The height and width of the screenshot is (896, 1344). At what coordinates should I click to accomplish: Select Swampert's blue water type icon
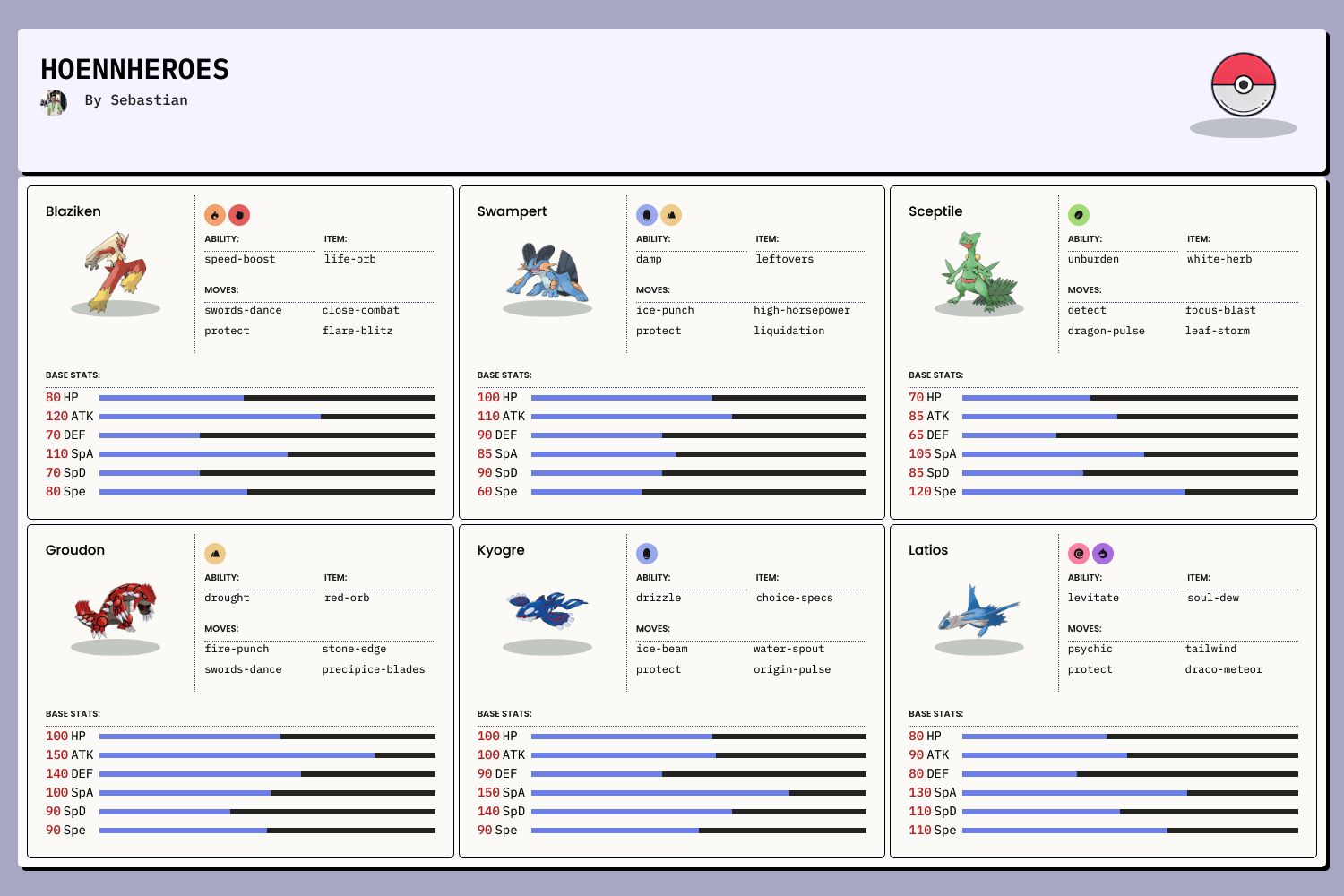(647, 215)
